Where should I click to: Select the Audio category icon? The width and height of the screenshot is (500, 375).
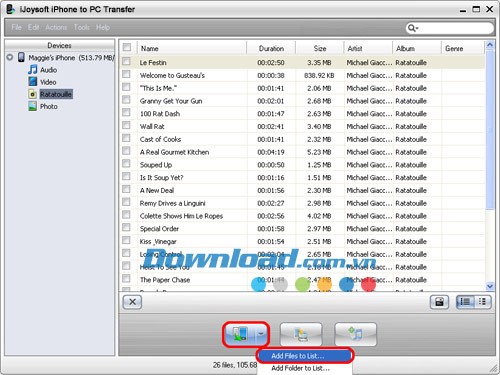33,70
